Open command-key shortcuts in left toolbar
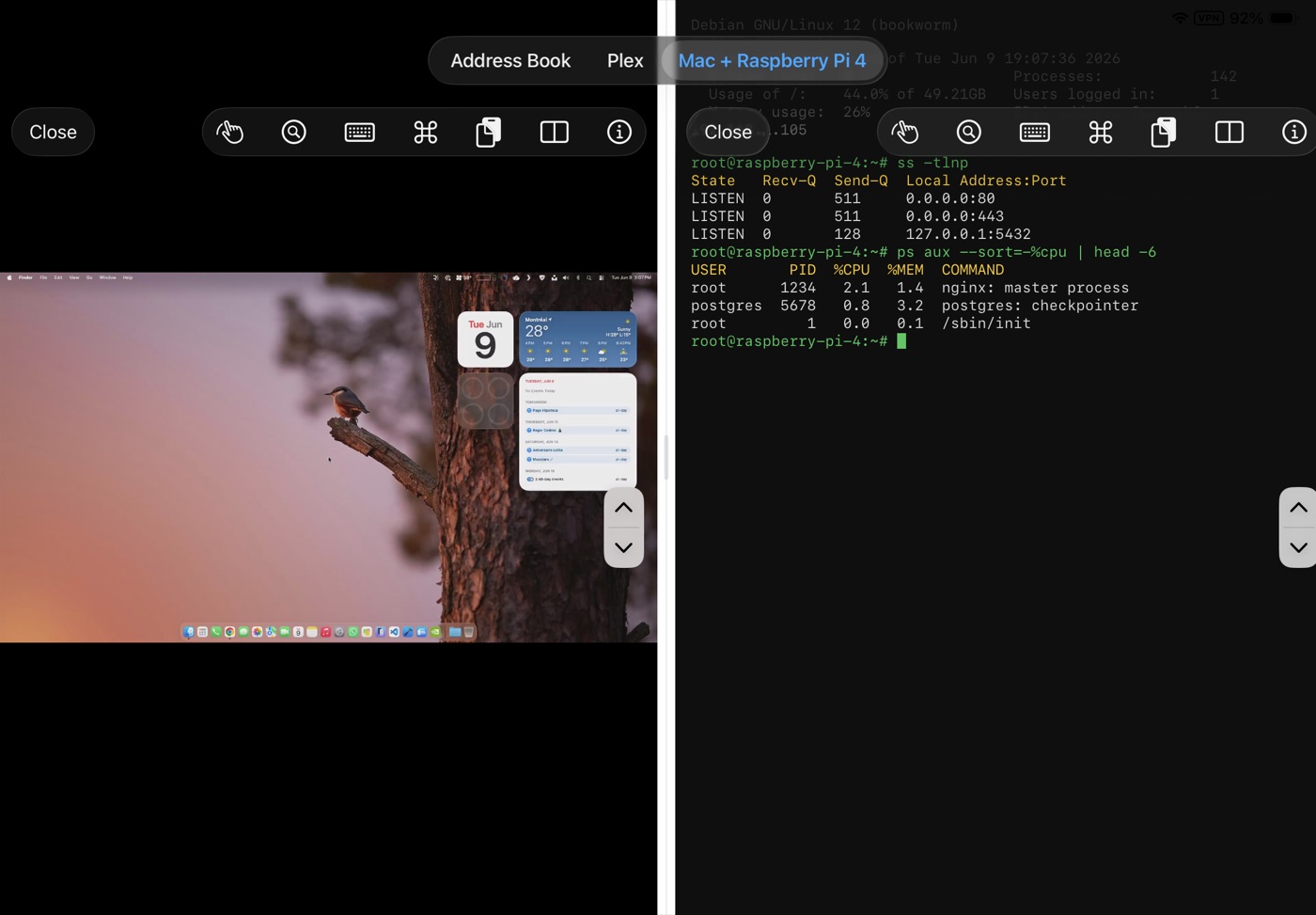Image resolution: width=1316 pixels, height=915 pixels. [x=426, y=132]
